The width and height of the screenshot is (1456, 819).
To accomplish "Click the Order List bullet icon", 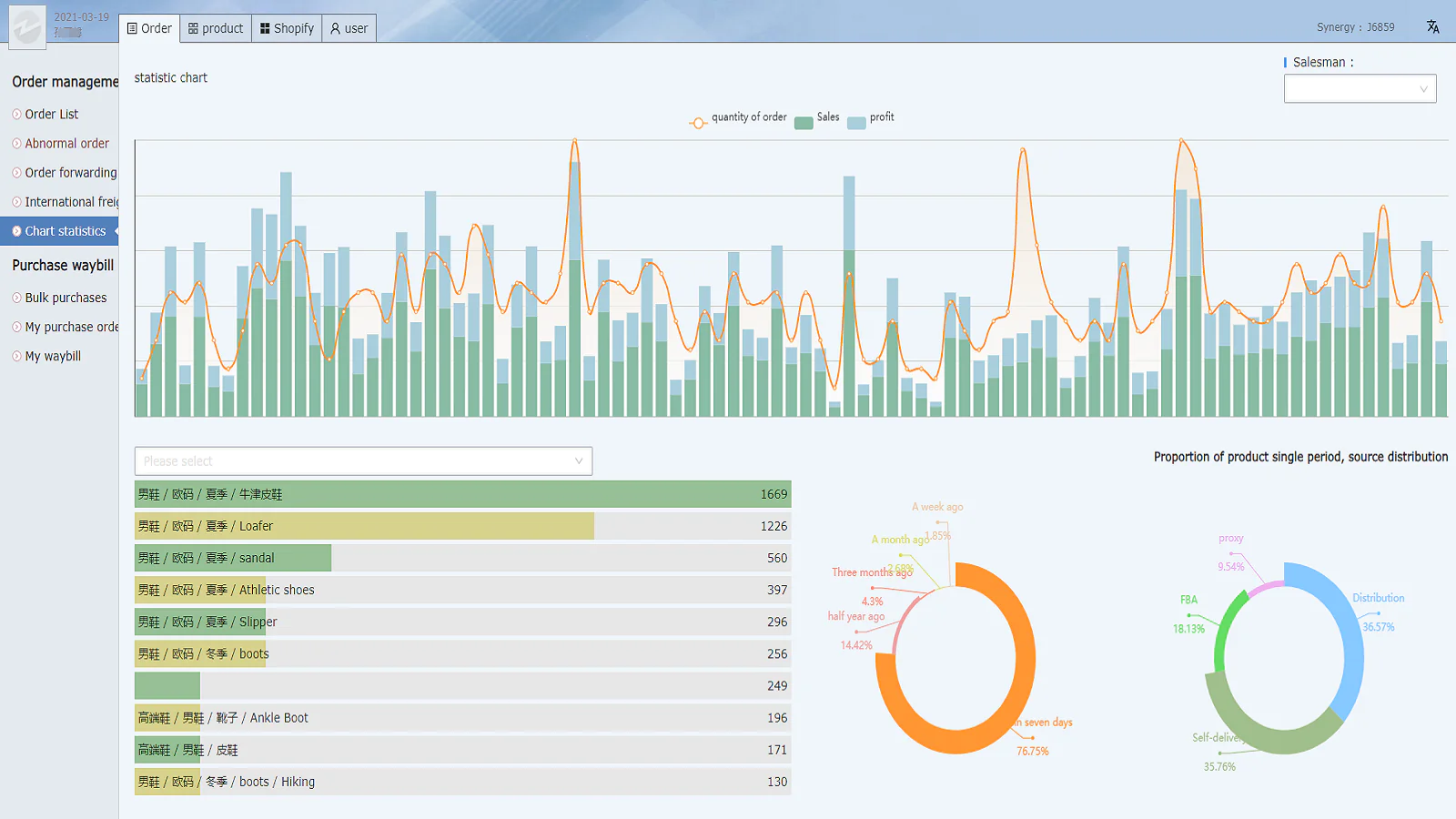I will [16, 115].
